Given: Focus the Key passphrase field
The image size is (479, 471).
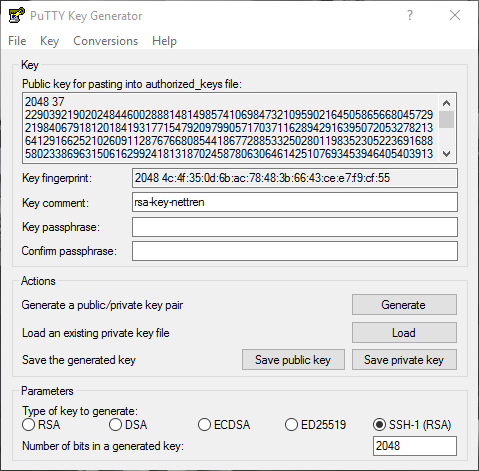Looking at the screenshot, I should coord(295,227).
